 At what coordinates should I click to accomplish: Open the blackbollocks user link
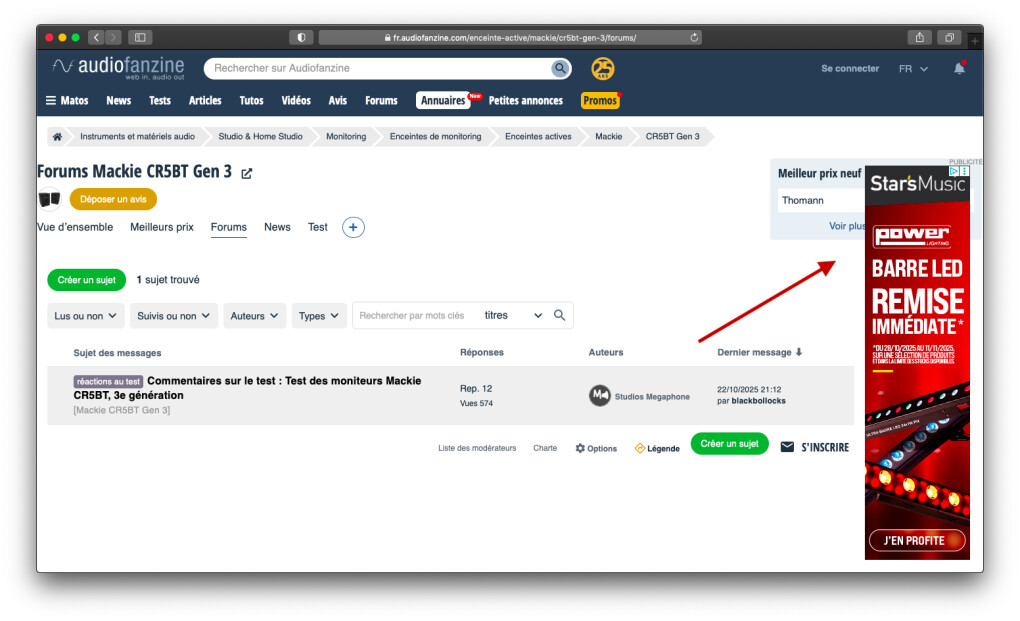click(758, 401)
